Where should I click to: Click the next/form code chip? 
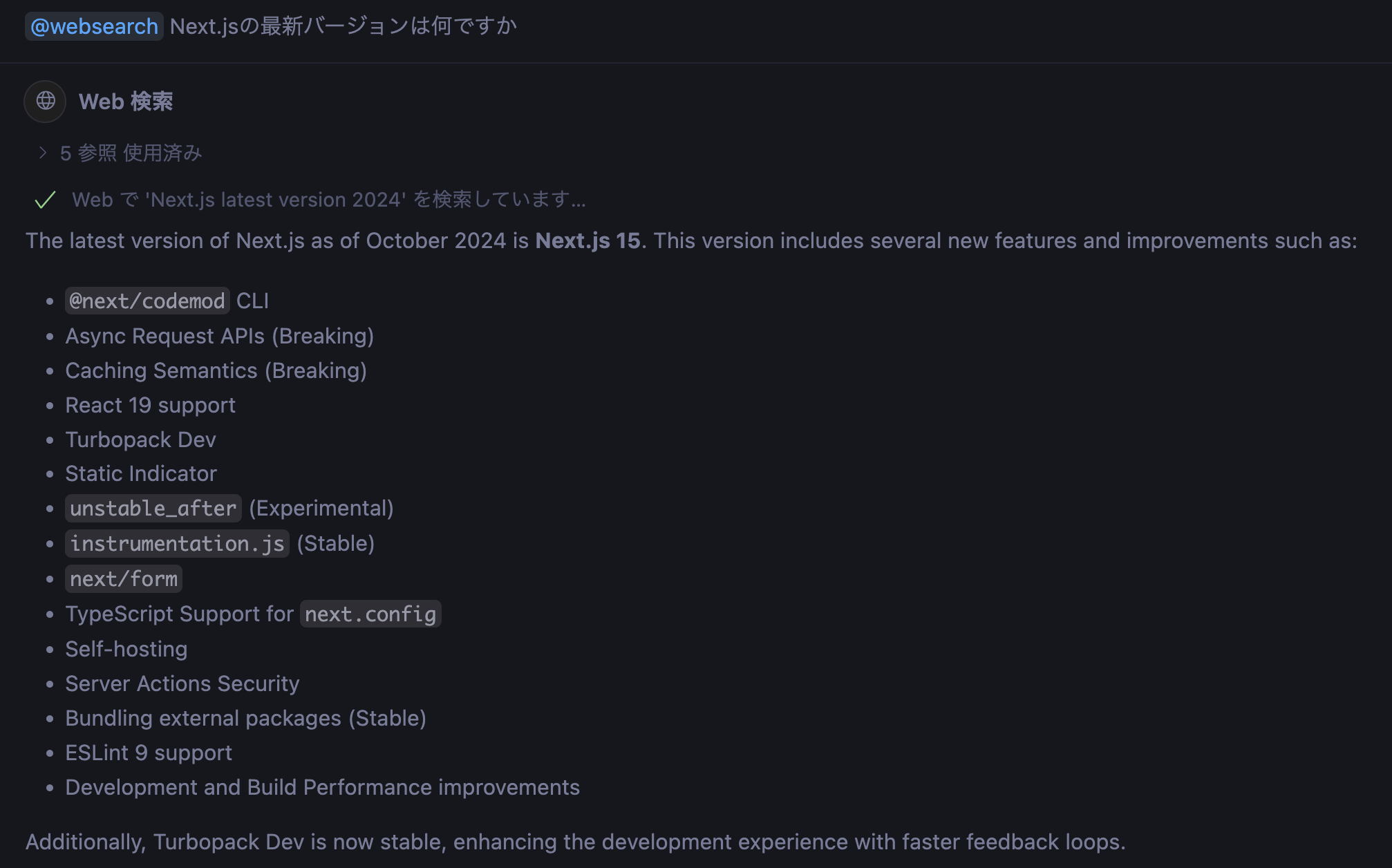(123, 578)
